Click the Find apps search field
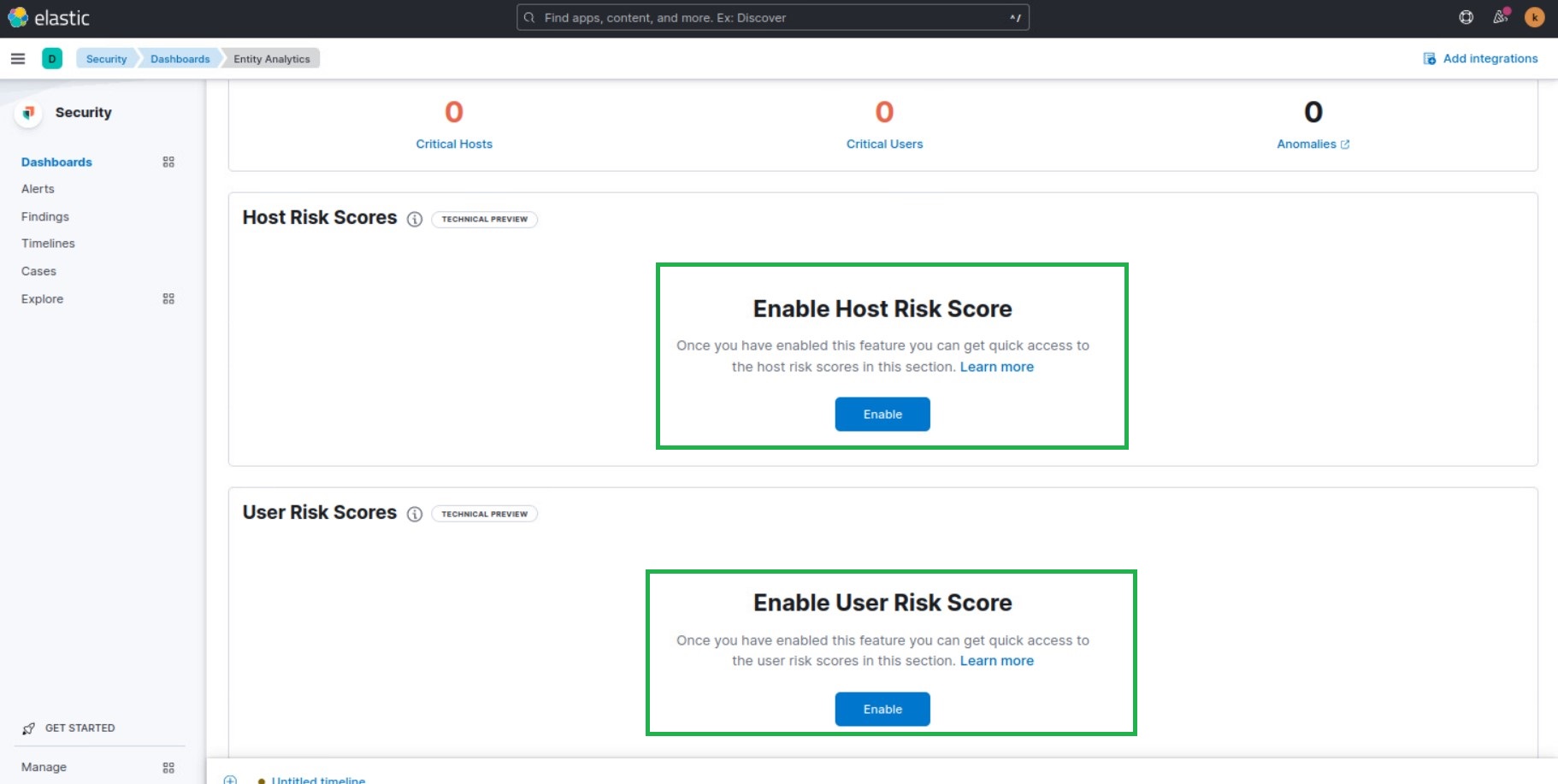 [770, 17]
